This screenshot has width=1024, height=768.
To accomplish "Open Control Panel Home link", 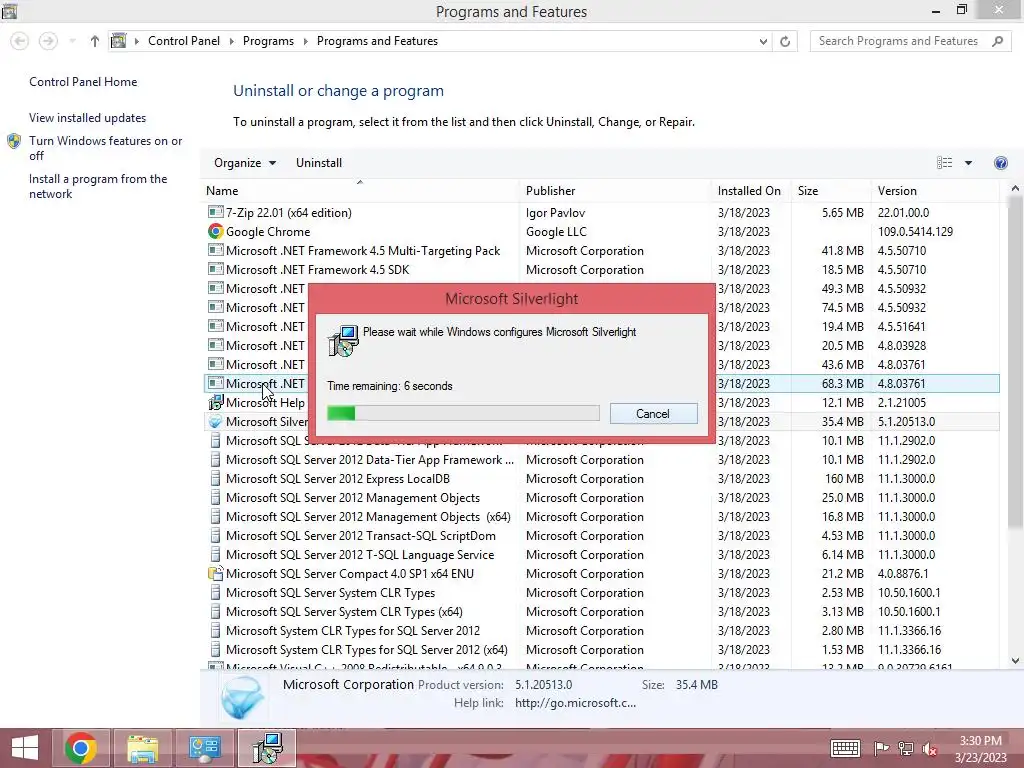I will [83, 82].
